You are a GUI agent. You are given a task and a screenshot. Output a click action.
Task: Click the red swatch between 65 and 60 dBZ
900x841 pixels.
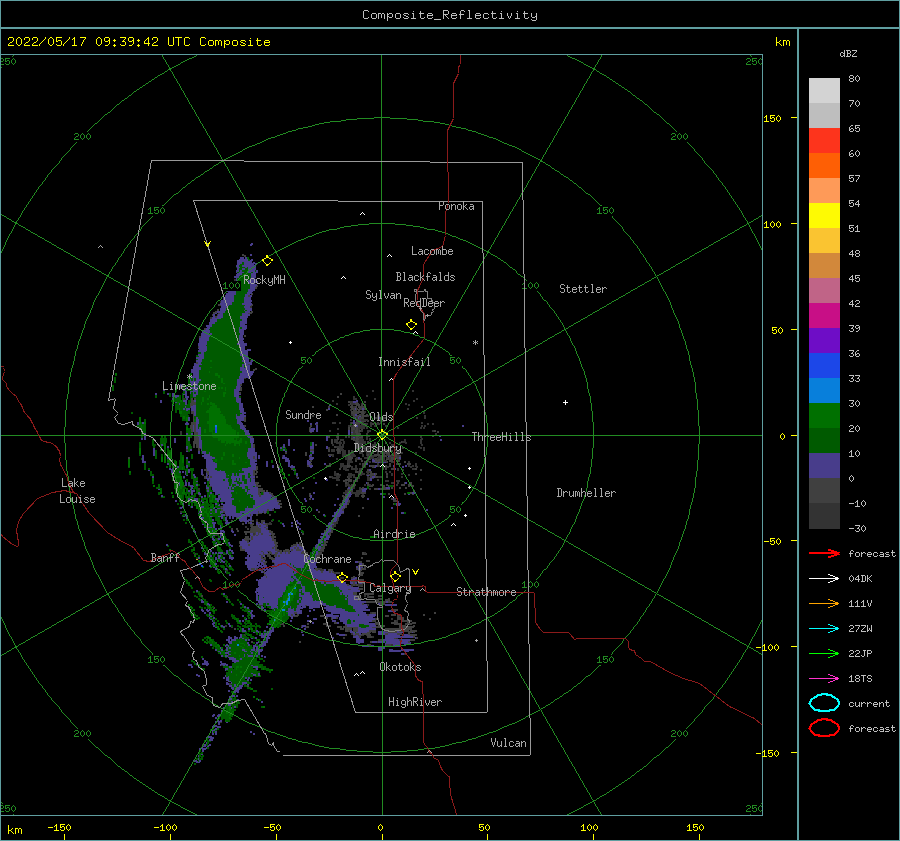[824, 141]
